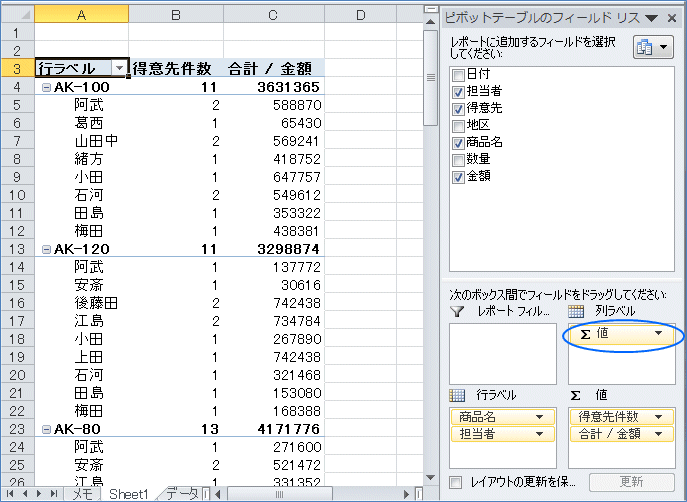Switch to the メモ sheet tab
687x502 pixels.
(x=83, y=494)
